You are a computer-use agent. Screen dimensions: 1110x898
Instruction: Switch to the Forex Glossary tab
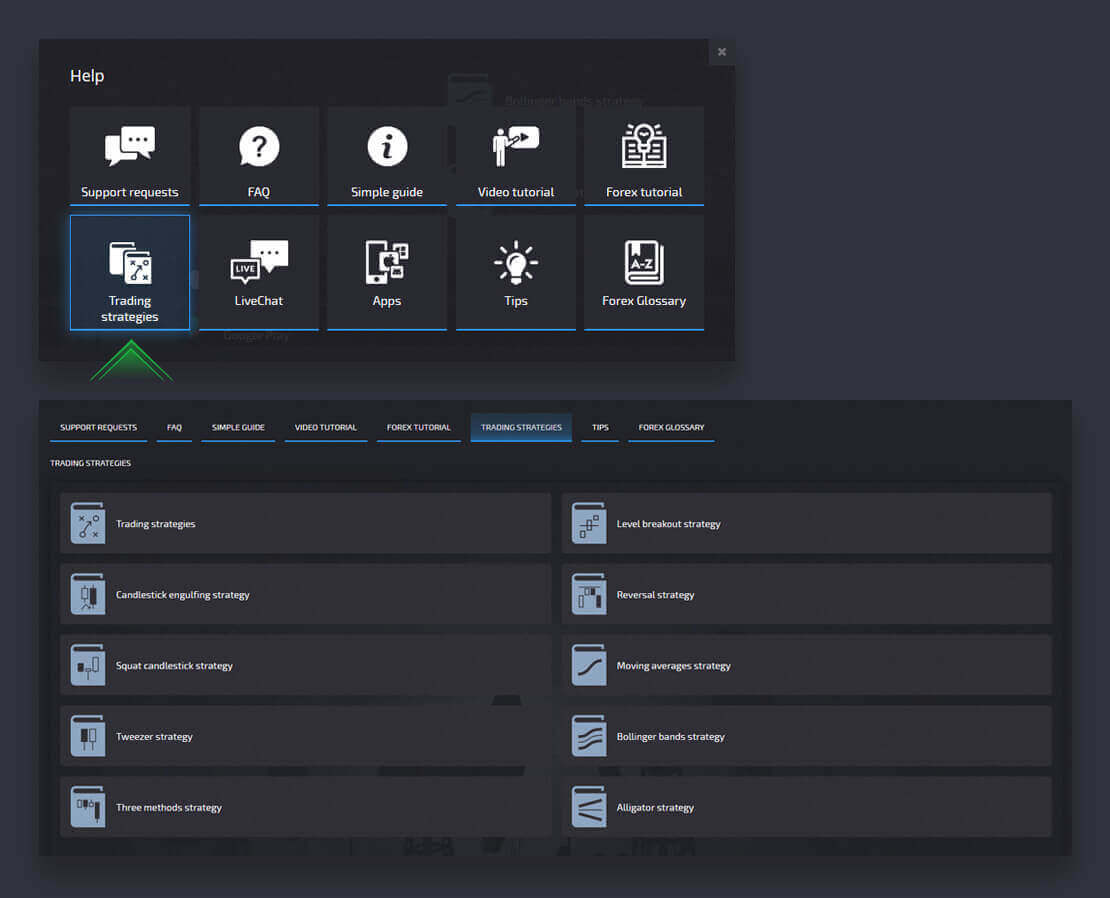point(671,427)
